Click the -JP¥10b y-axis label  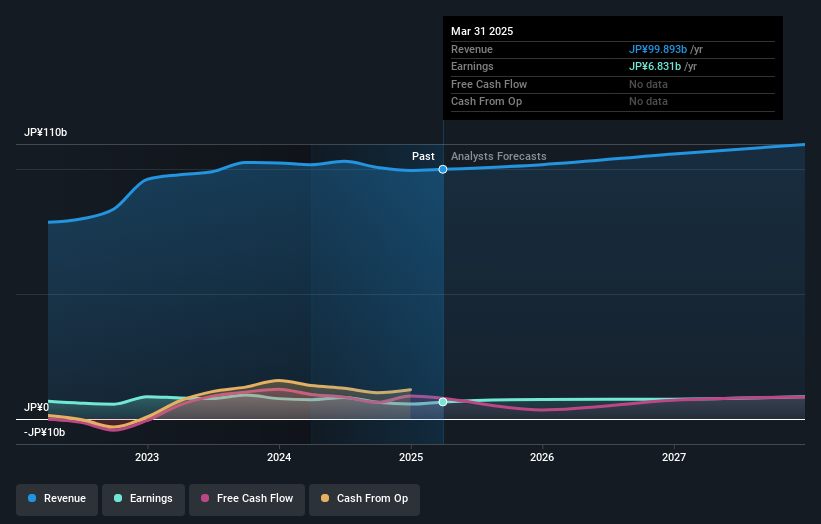coord(45,432)
